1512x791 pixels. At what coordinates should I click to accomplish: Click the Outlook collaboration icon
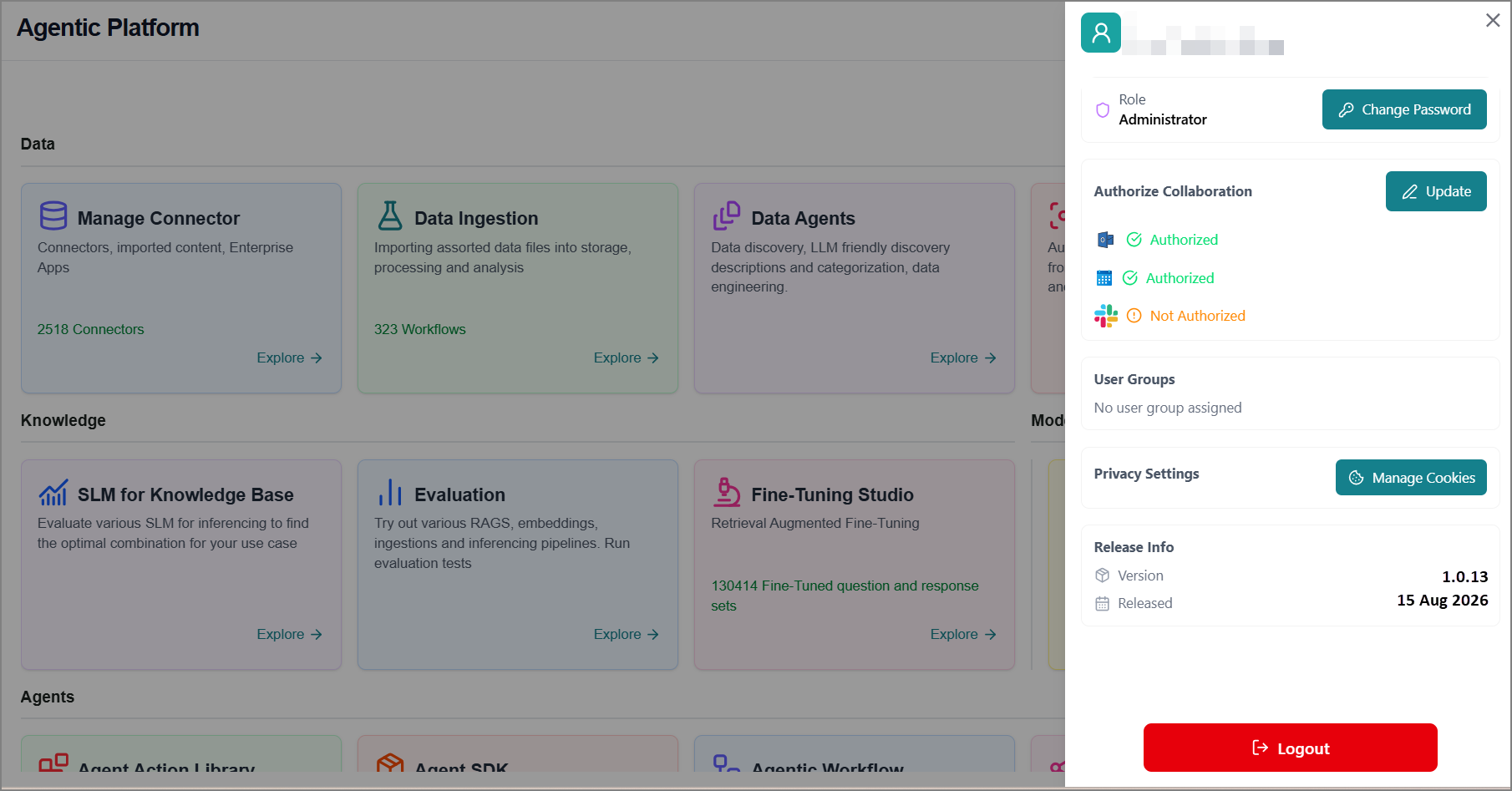1105,240
